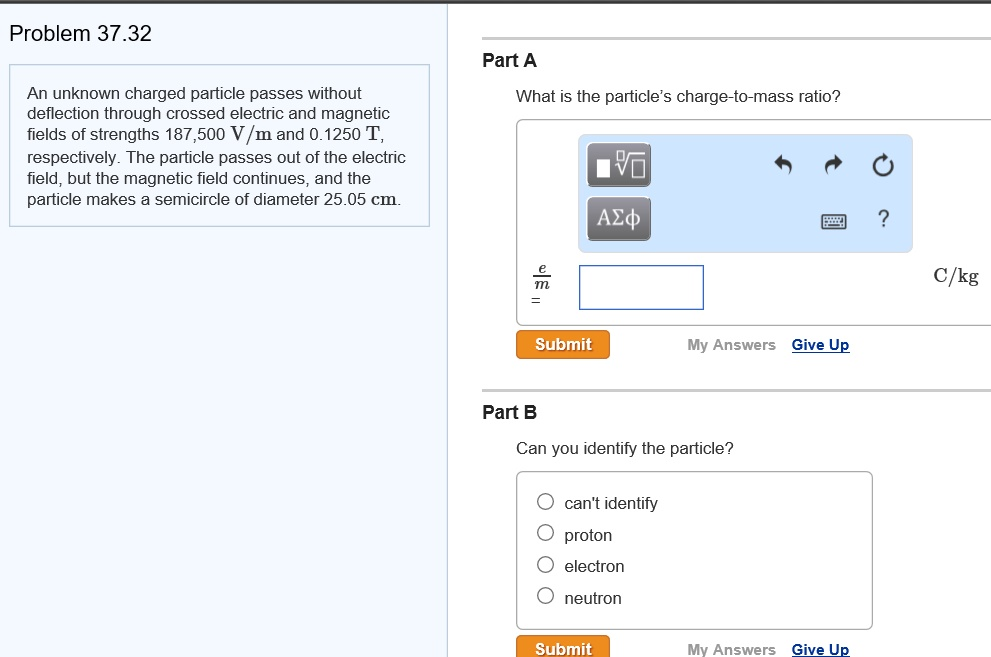Click Give Up for Part A

tap(820, 344)
